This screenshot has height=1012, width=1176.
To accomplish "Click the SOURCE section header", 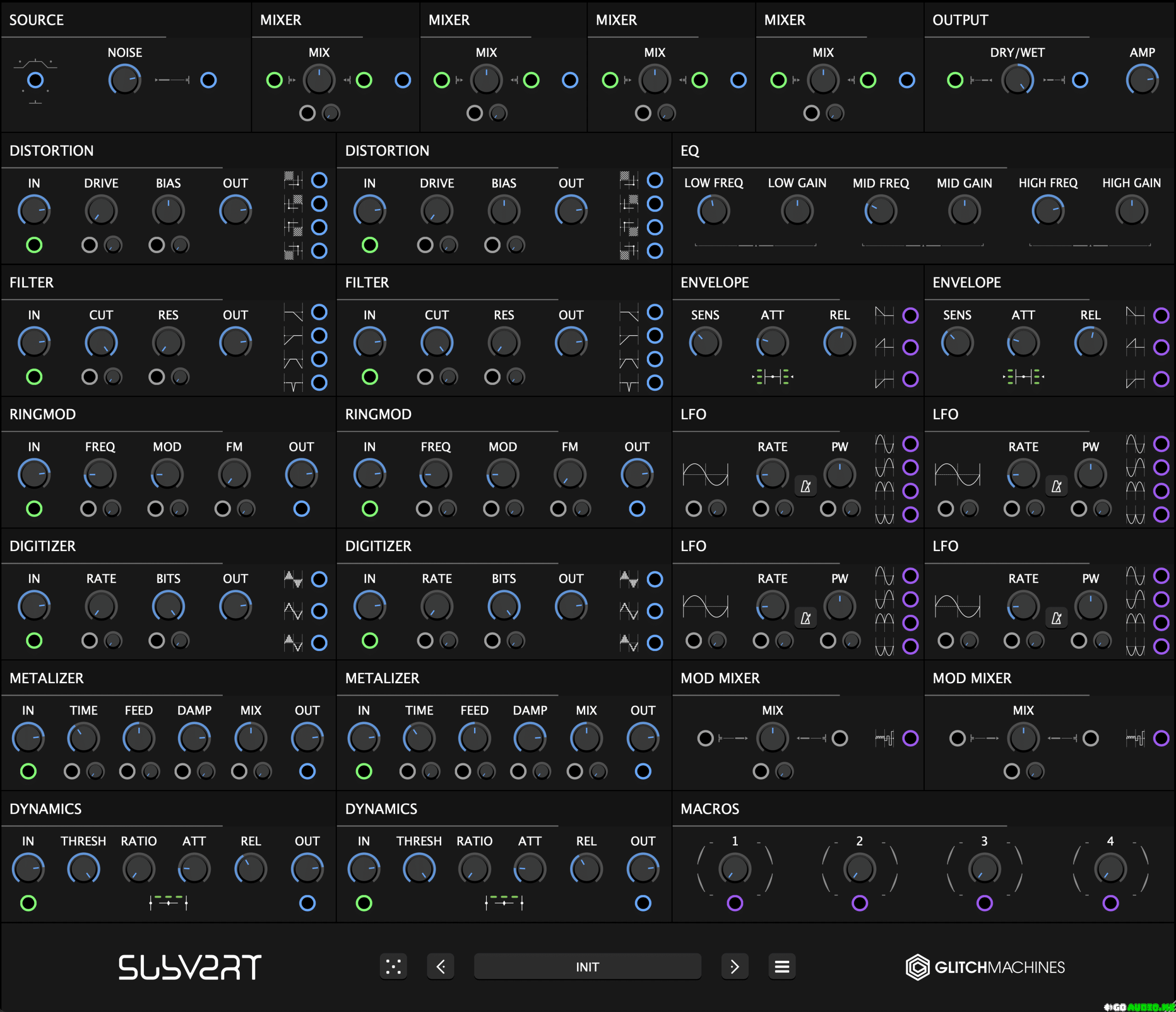I will (36, 20).
